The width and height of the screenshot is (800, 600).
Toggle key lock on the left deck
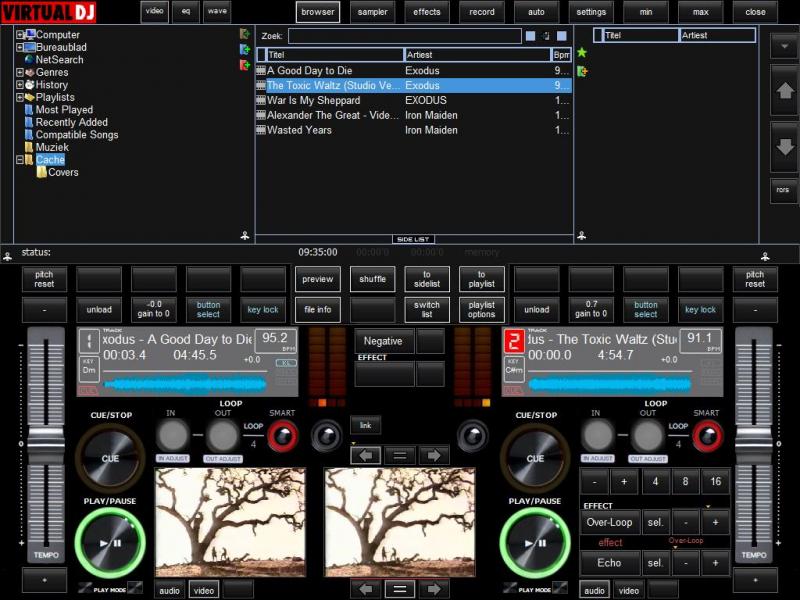click(x=263, y=310)
